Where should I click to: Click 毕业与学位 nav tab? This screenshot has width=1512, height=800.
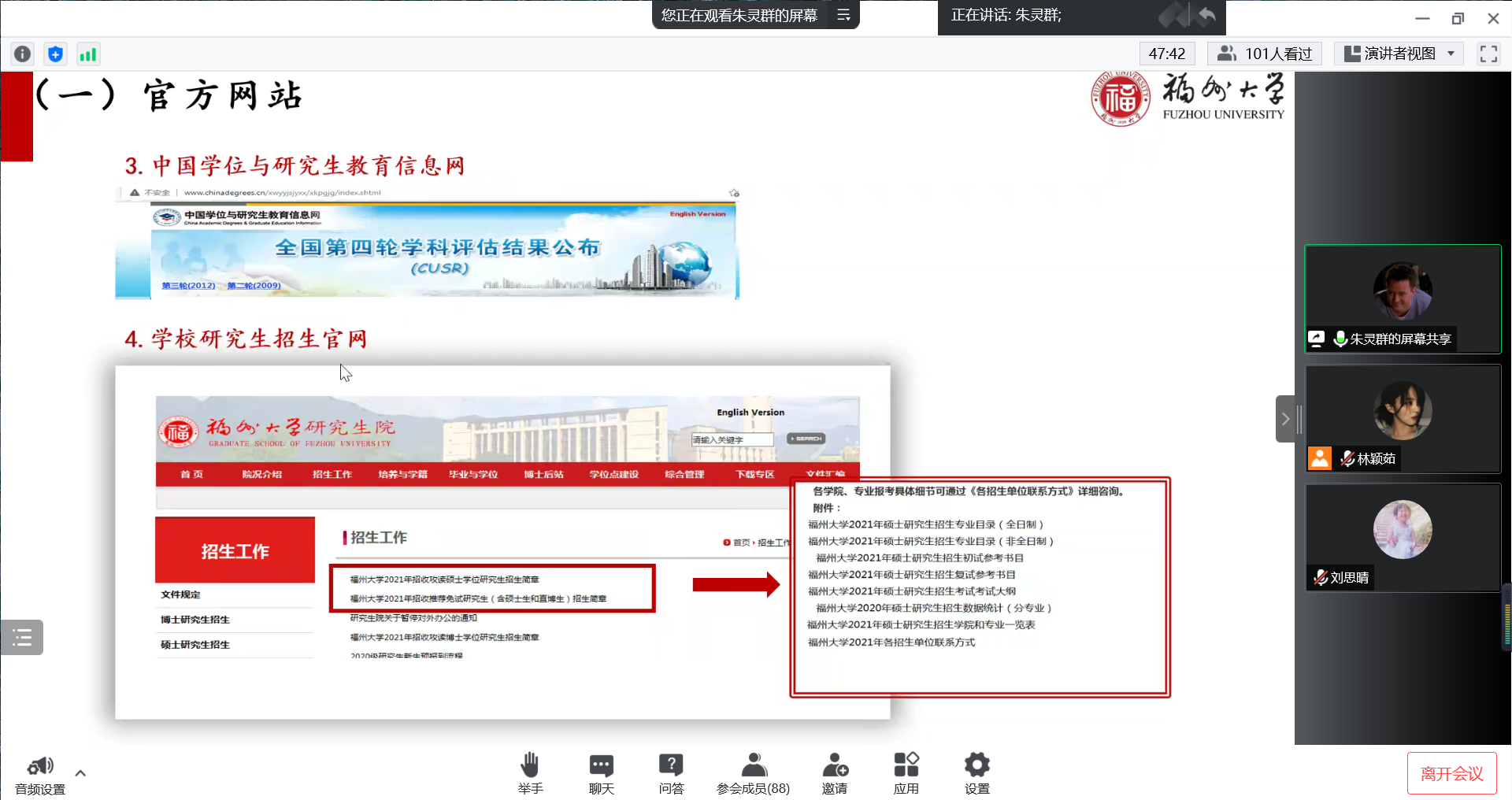click(x=472, y=474)
